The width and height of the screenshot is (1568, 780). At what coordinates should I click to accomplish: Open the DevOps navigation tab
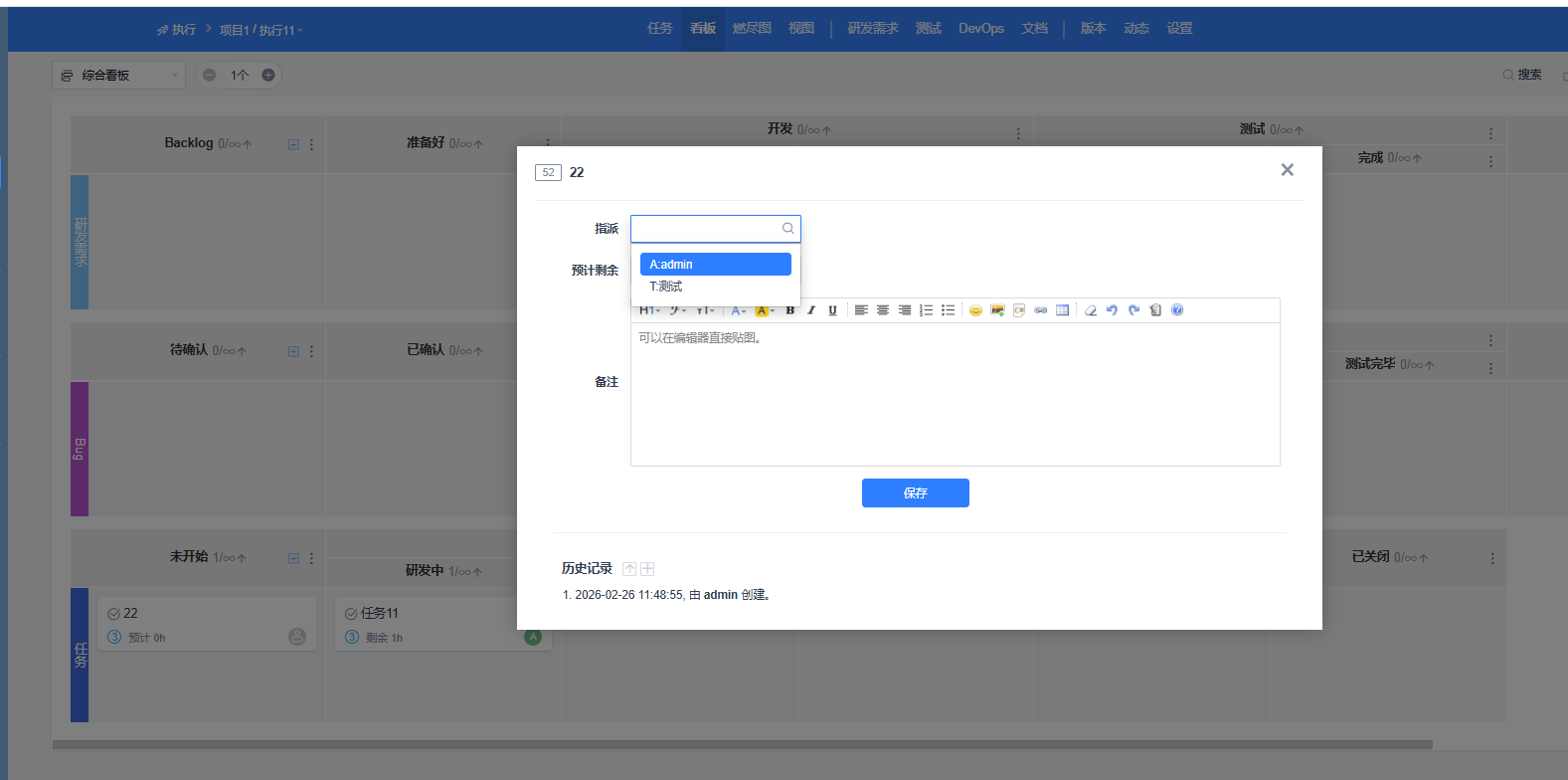click(x=980, y=29)
